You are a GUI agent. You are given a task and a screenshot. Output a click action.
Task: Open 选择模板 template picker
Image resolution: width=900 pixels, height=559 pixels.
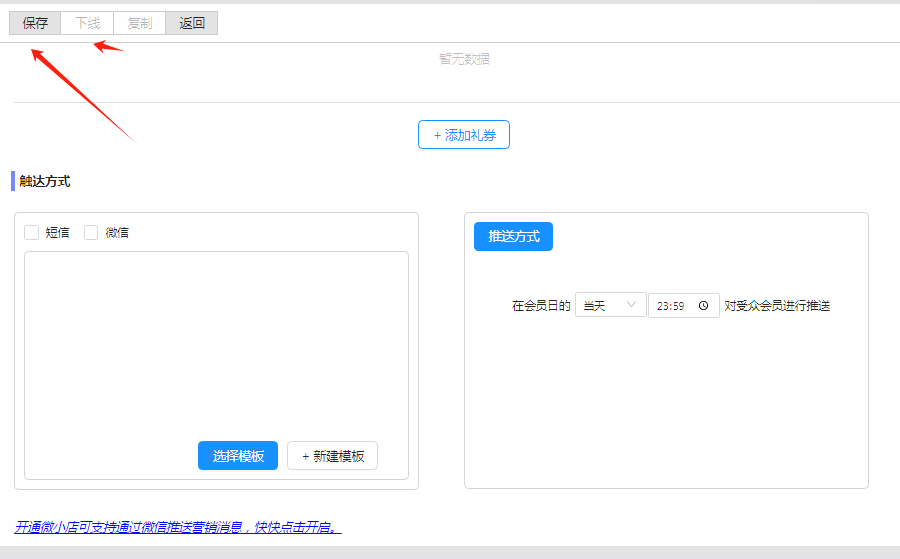coord(238,456)
